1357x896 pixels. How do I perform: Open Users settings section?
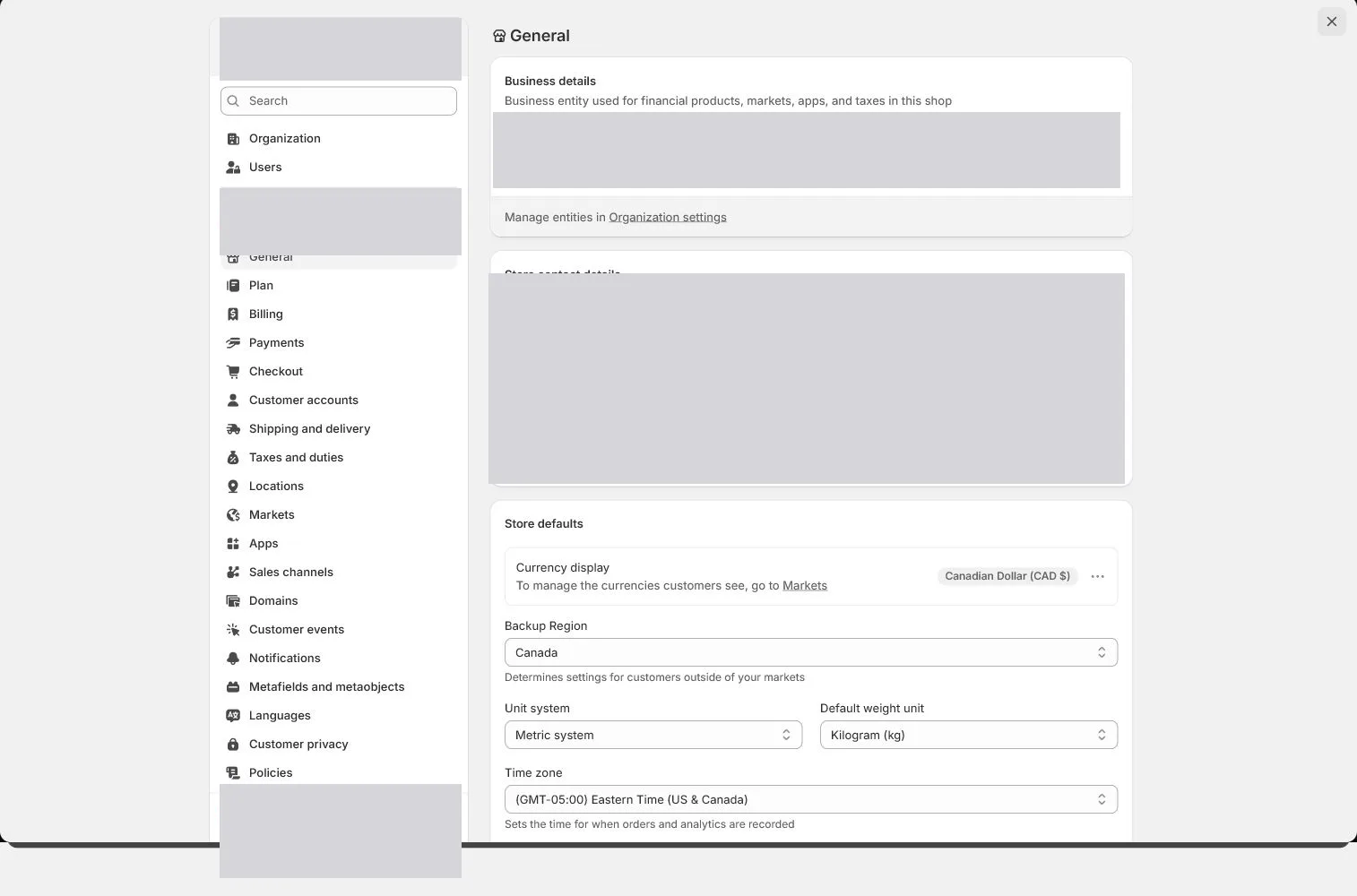[339, 168]
